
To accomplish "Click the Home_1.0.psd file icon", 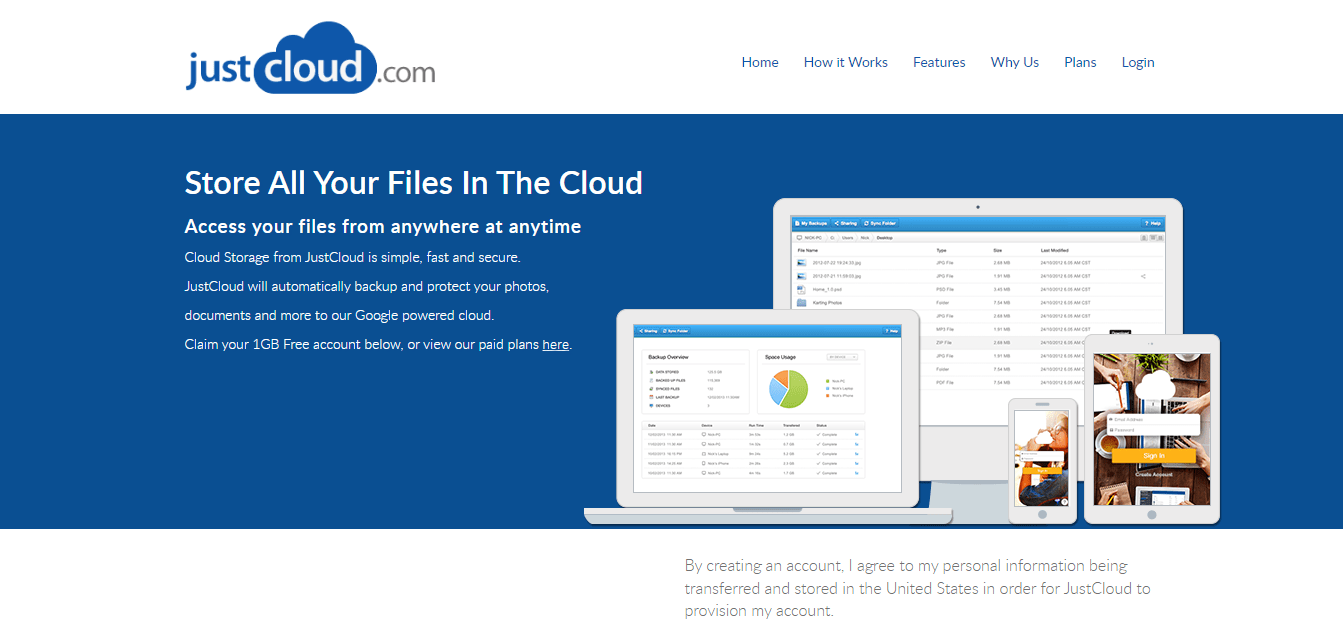I will (x=802, y=289).
